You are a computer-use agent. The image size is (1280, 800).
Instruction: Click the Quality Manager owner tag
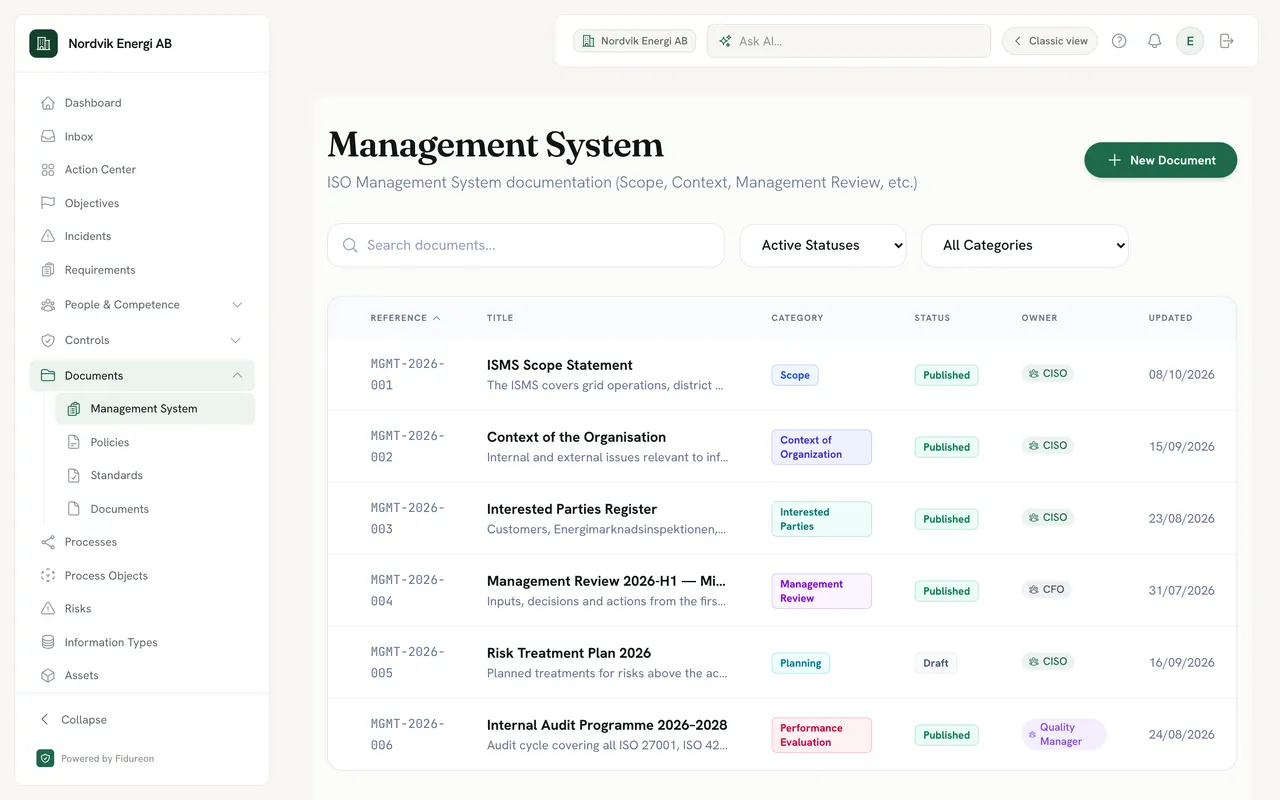coord(1064,735)
